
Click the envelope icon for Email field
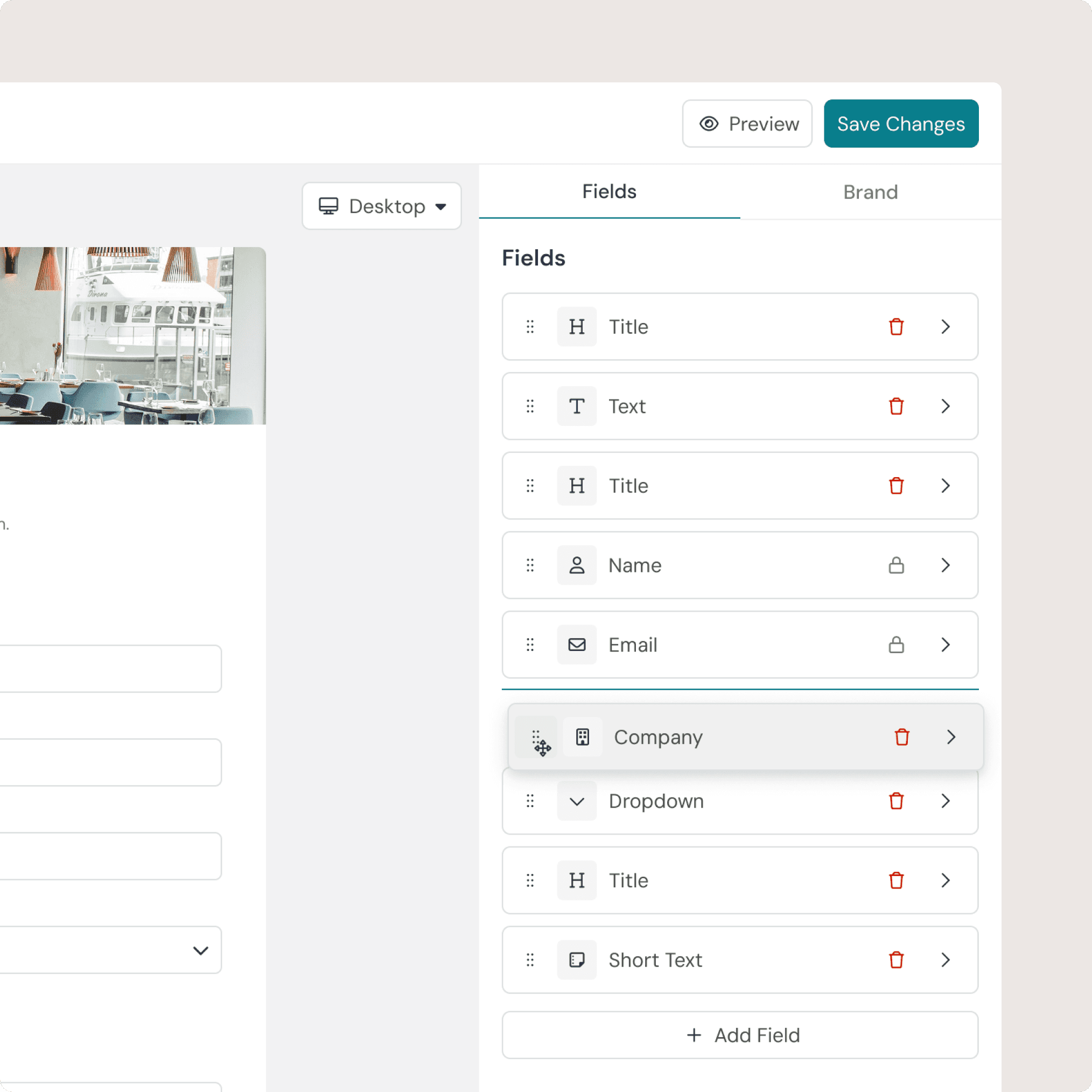pyautogui.click(x=577, y=645)
